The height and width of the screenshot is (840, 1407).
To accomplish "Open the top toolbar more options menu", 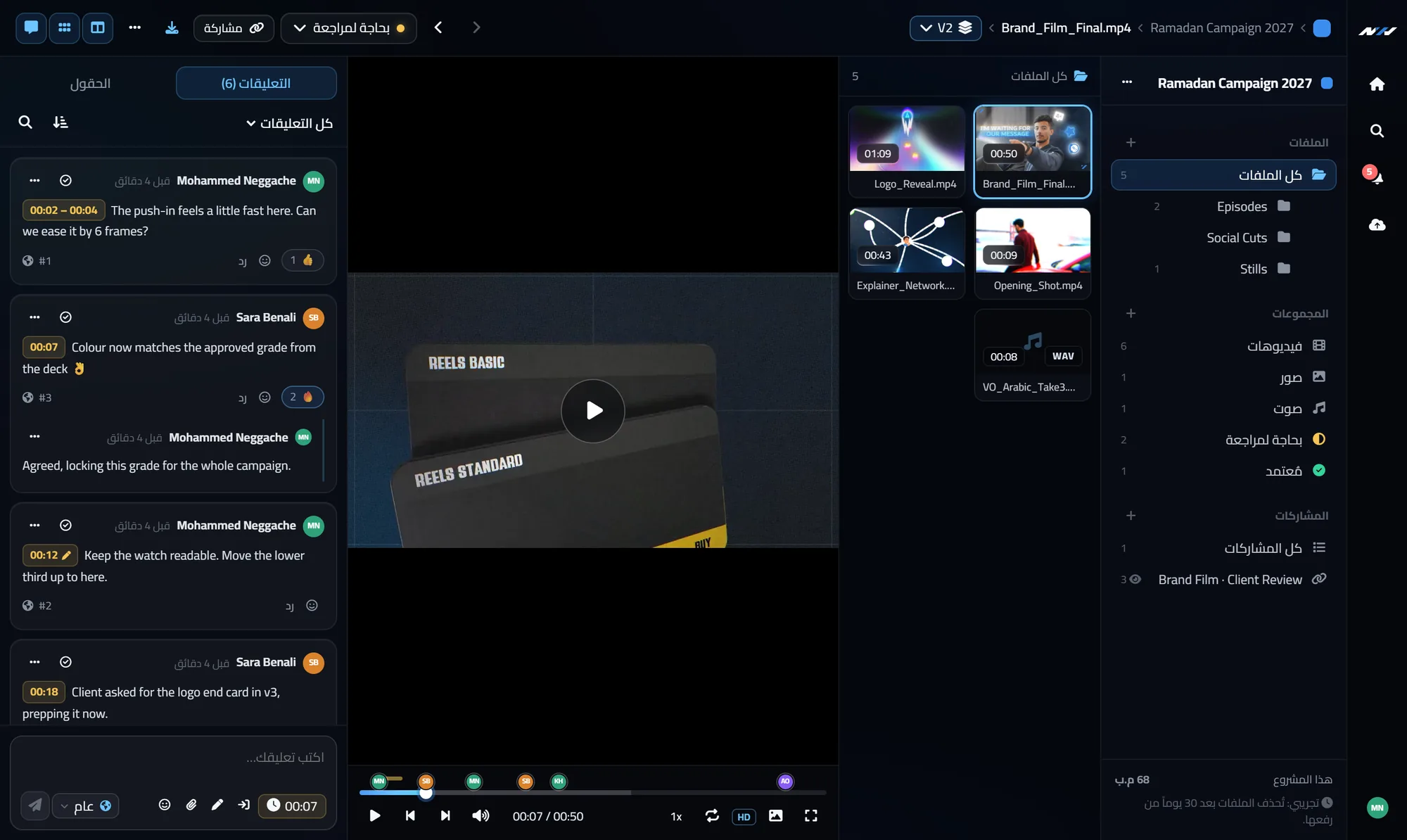I will click(135, 27).
